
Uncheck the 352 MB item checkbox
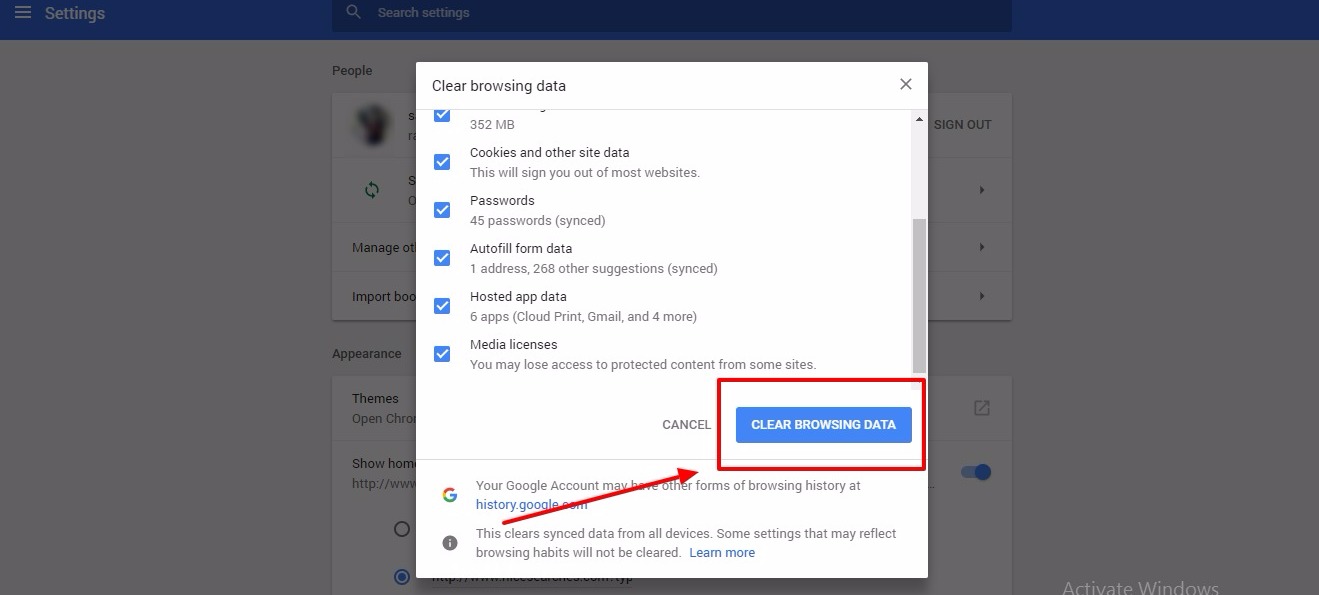[442, 115]
